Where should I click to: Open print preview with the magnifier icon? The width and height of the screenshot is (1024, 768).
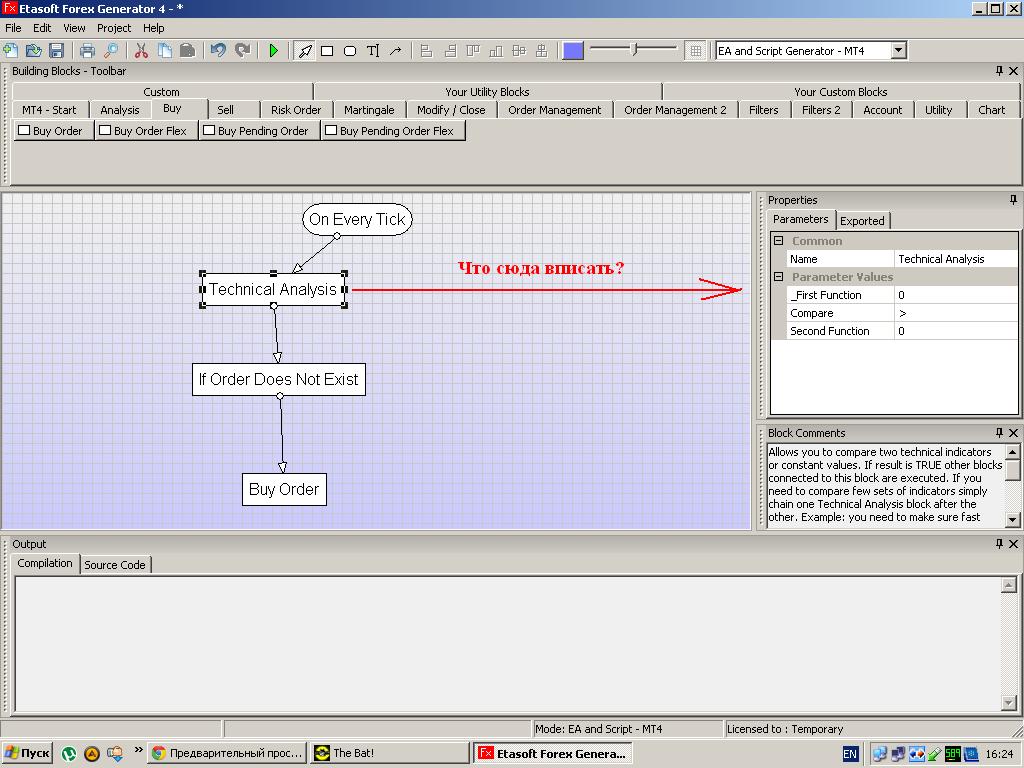(x=110, y=50)
